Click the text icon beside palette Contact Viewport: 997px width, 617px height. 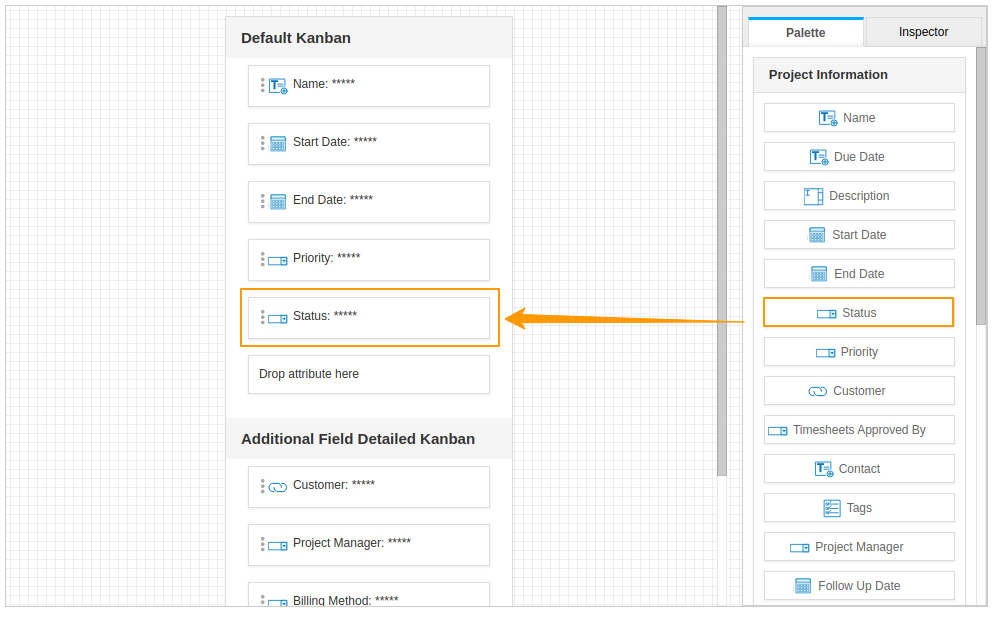click(x=824, y=469)
